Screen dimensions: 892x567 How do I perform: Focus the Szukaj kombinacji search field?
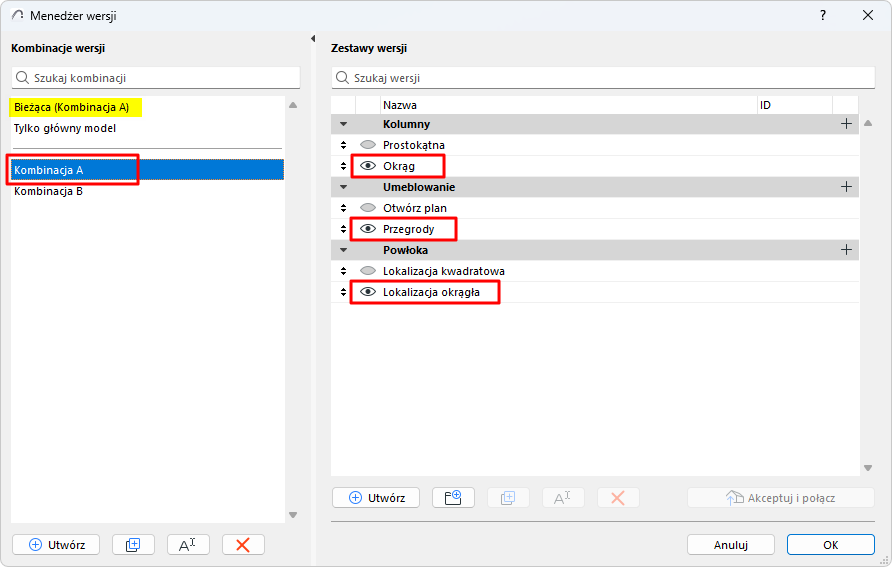(156, 78)
